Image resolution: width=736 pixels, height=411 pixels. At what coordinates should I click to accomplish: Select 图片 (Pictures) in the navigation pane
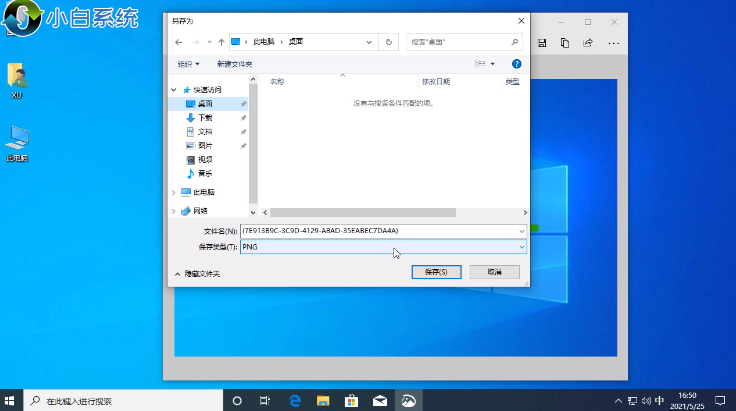[x=204, y=145]
